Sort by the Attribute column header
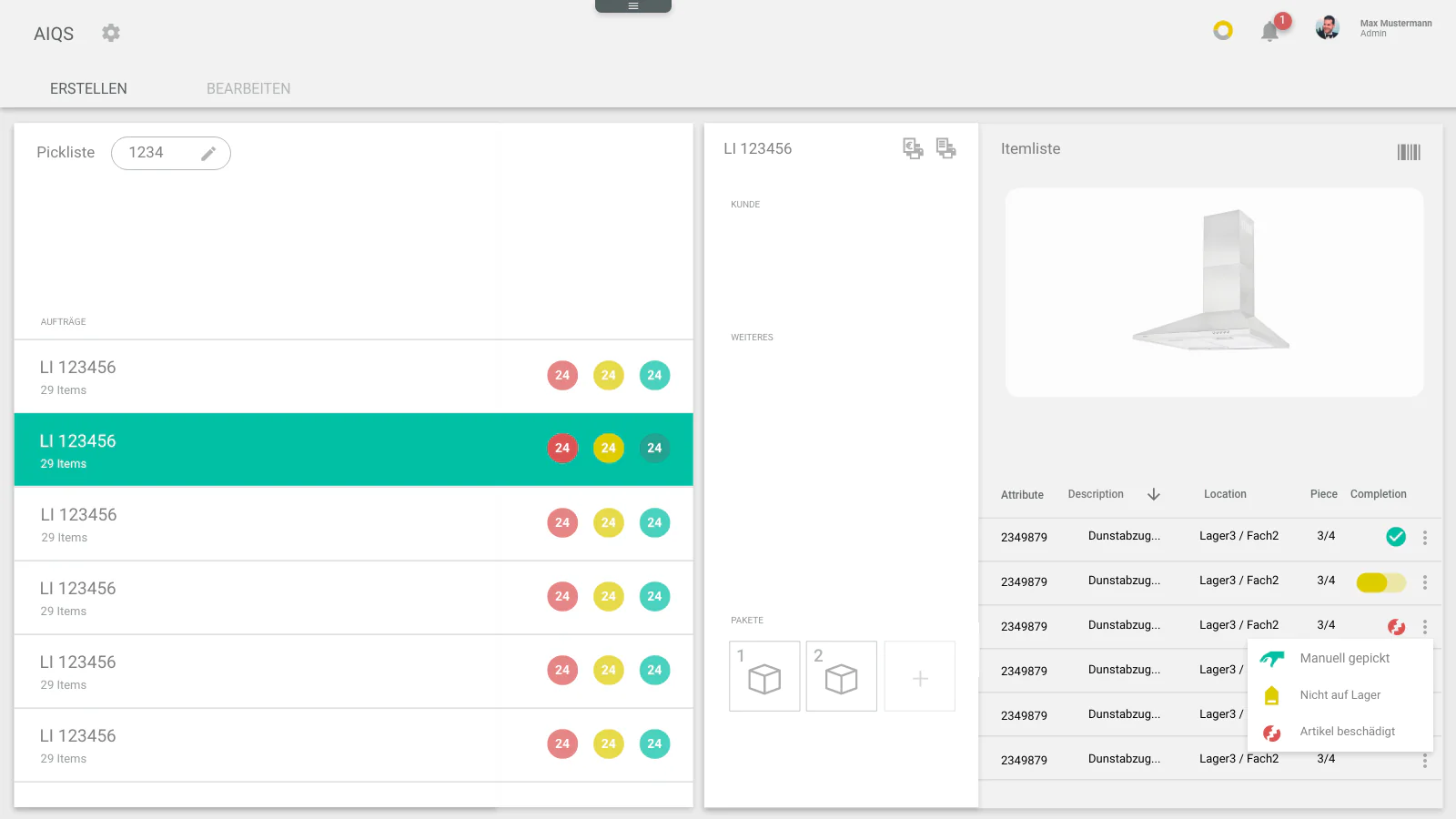The image size is (1456, 819). (x=1022, y=495)
